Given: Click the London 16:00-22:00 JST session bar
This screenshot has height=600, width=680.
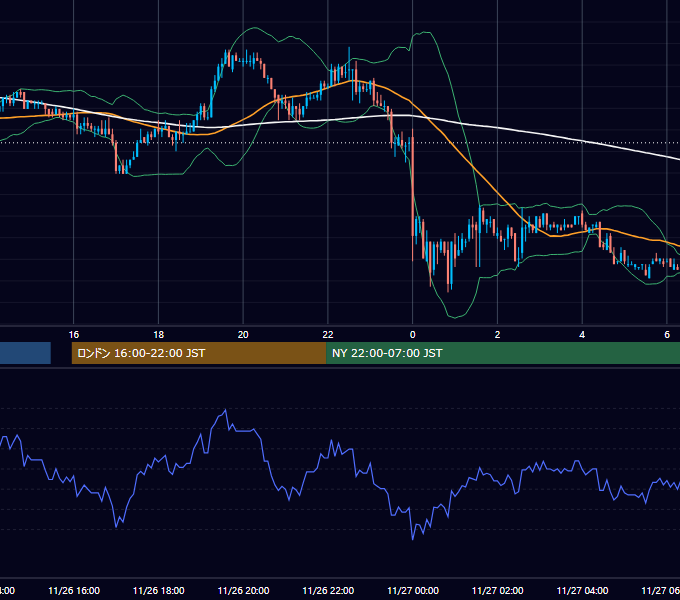Looking at the screenshot, I should [199, 353].
